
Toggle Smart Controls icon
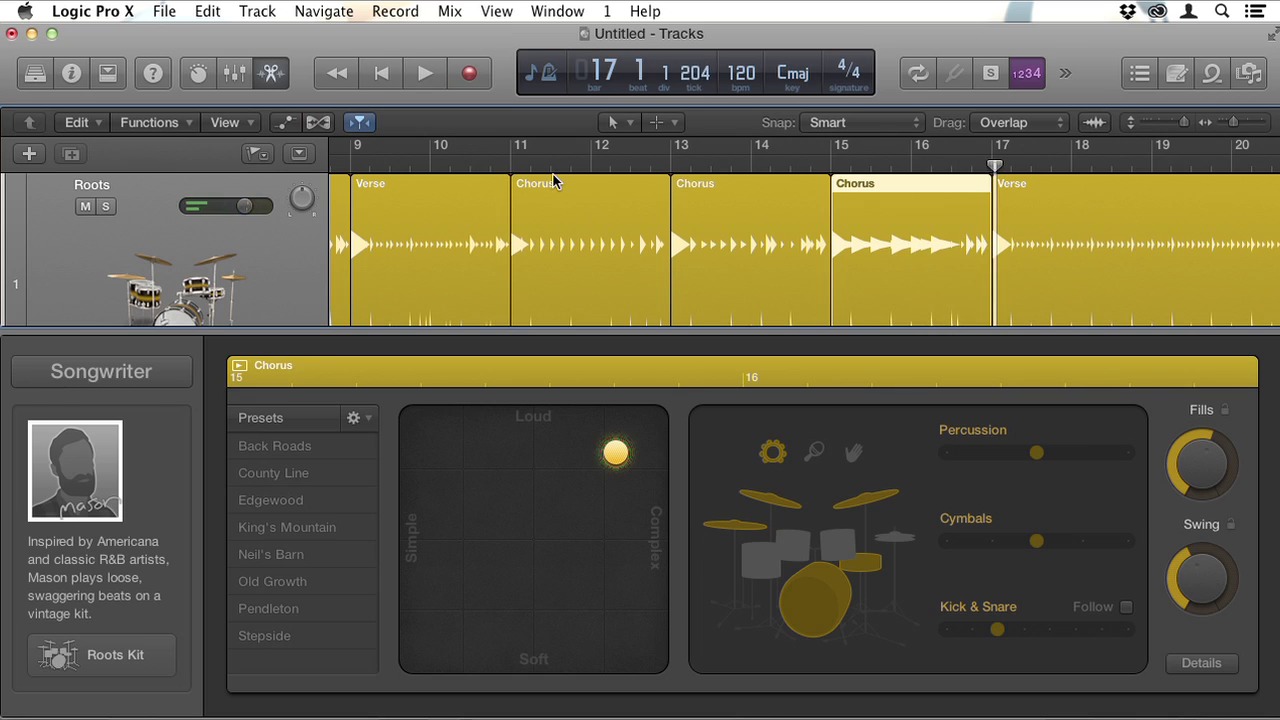coord(198,73)
